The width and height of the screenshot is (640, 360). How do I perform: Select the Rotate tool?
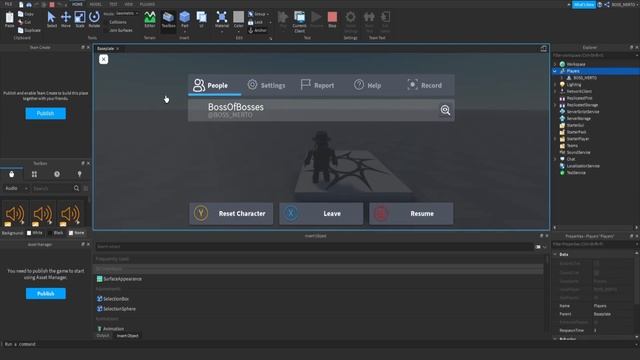click(94, 19)
